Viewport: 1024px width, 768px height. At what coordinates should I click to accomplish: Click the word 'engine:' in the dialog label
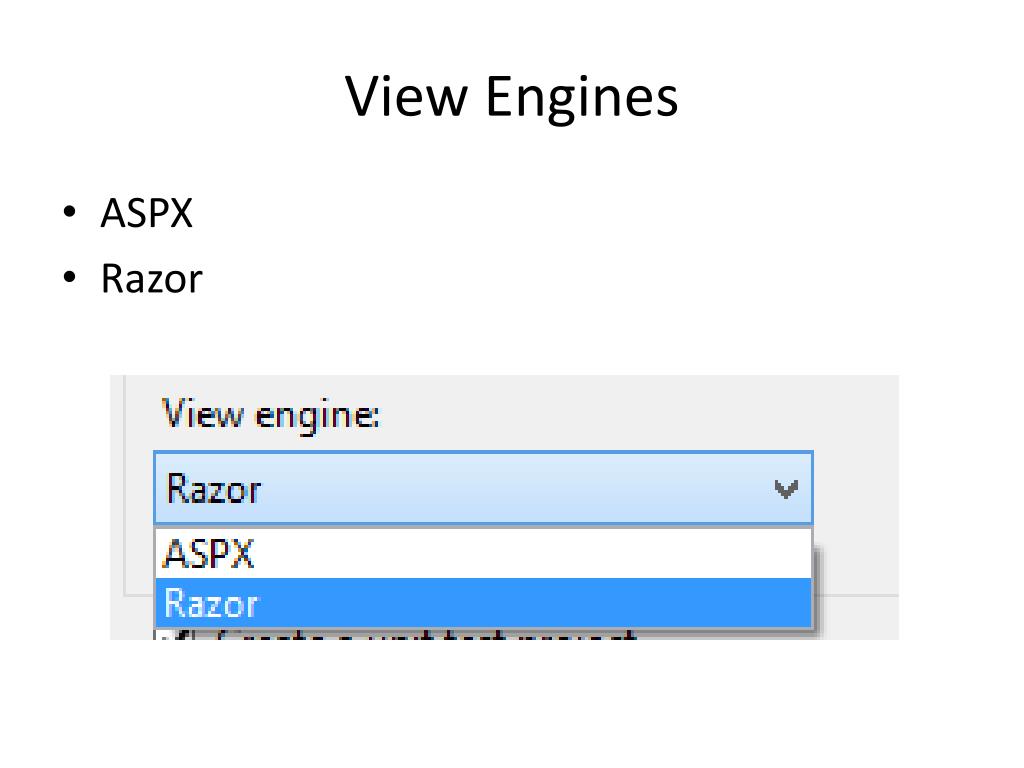[317, 417]
